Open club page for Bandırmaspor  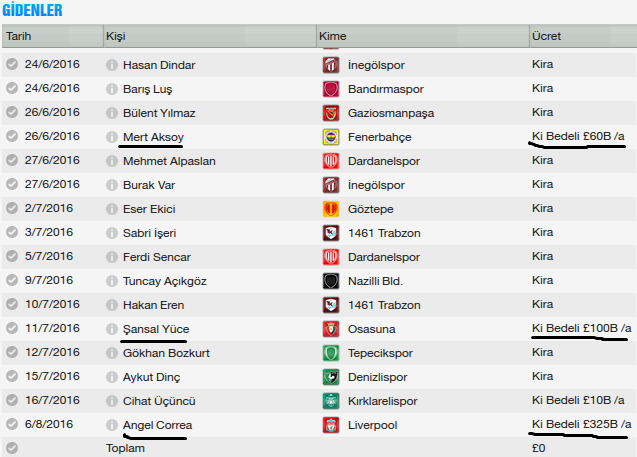coord(386,89)
